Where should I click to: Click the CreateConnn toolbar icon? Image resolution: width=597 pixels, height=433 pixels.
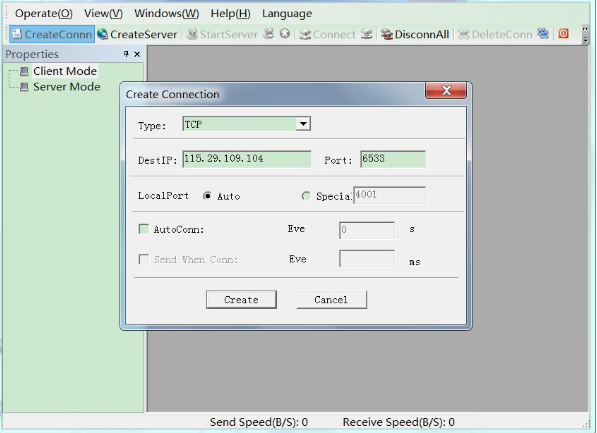tap(16, 34)
